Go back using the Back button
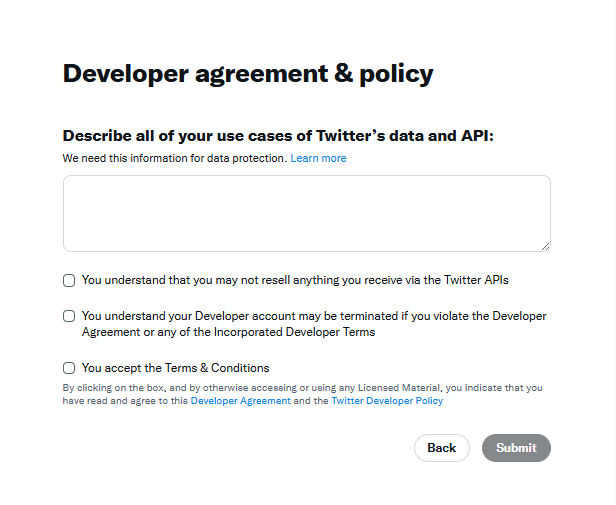Image resolution: width=616 pixels, height=505 pixels. tap(442, 448)
